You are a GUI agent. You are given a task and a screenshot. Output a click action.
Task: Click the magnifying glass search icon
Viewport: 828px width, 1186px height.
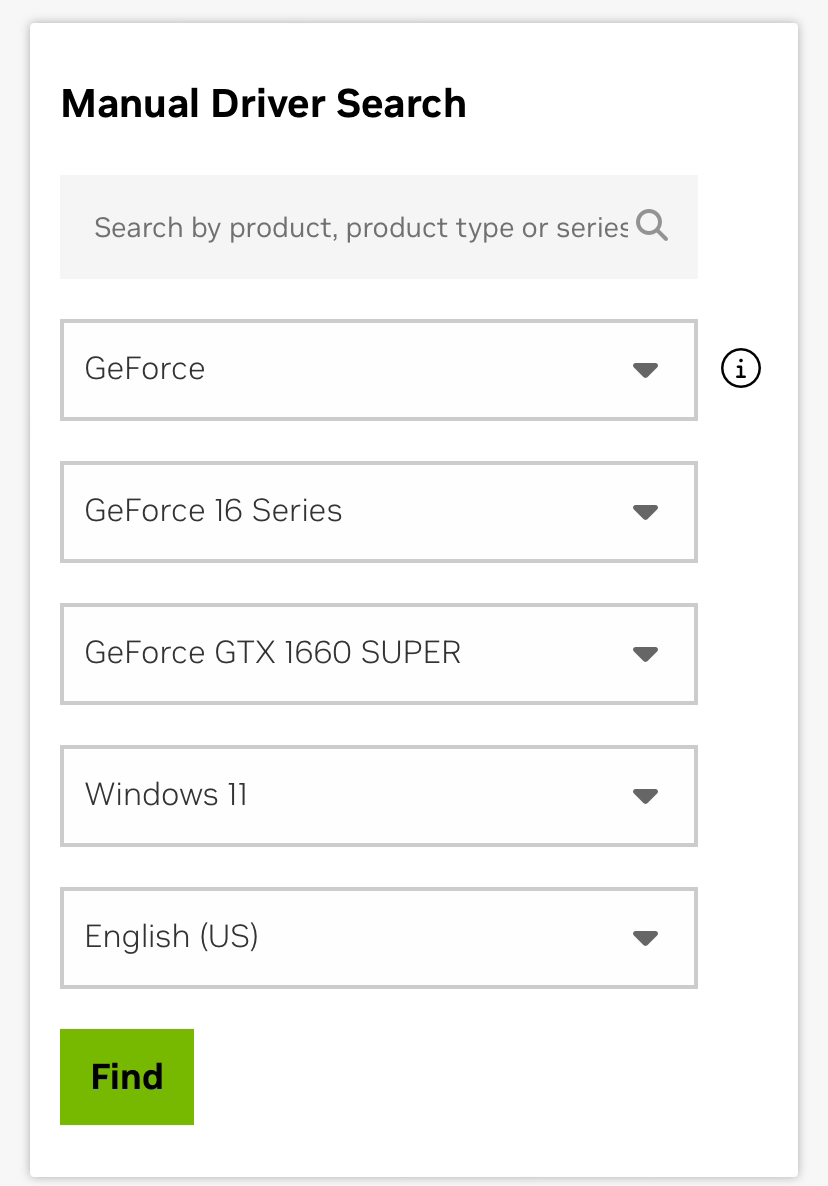tap(651, 226)
